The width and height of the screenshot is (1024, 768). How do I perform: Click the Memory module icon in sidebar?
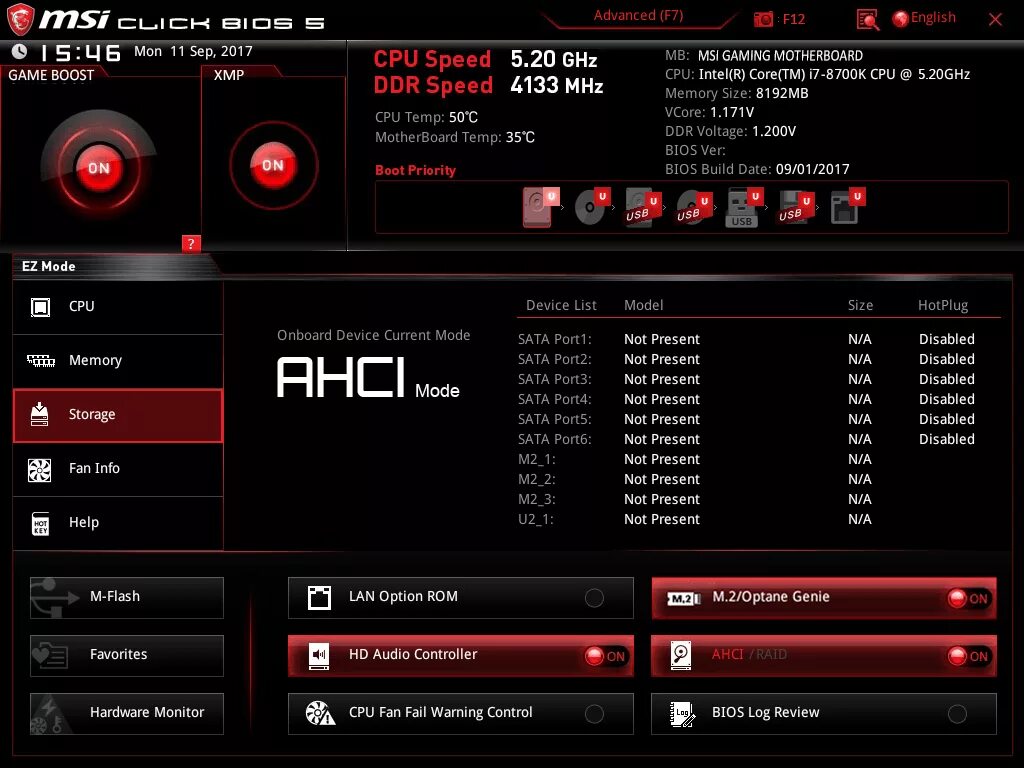40,360
